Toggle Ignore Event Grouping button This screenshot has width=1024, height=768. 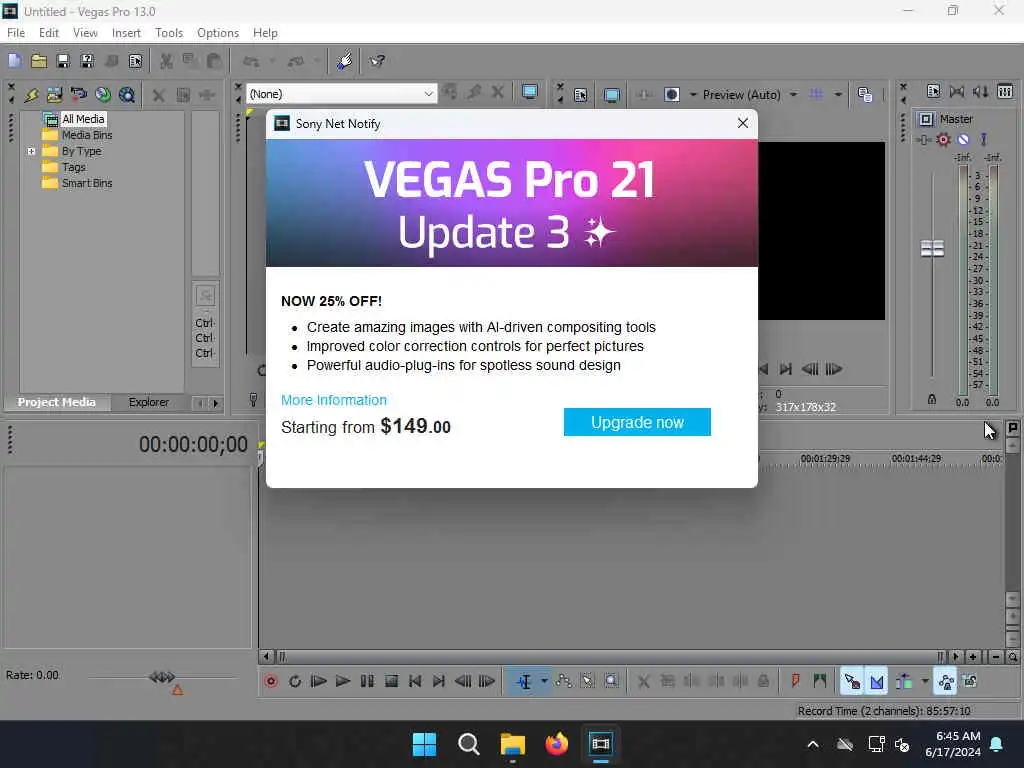point(970,681)
